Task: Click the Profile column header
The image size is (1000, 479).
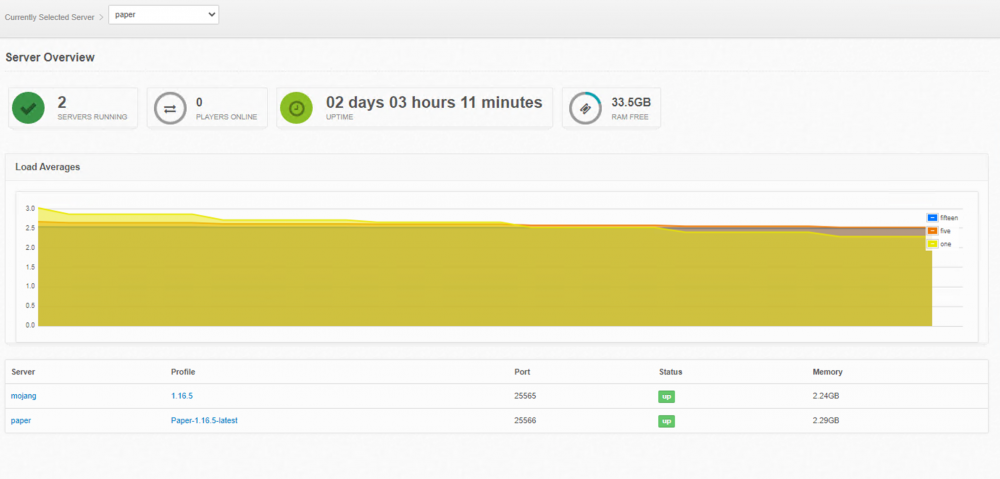Action: 182,372
